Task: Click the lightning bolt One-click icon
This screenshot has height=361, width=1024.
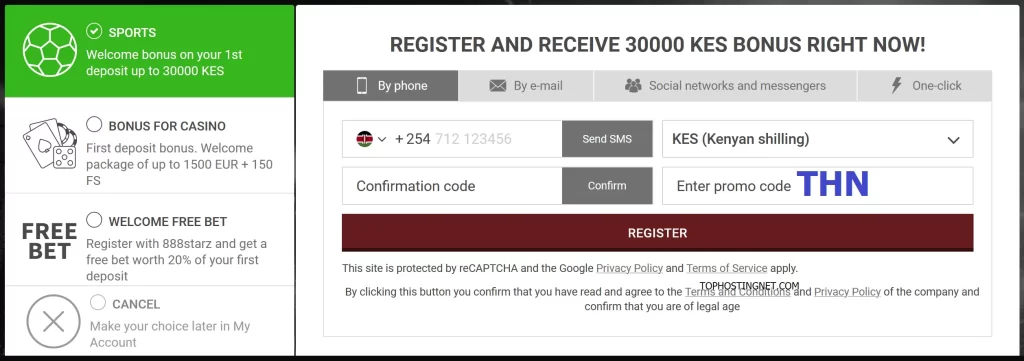Action: [x=897, y=86]
